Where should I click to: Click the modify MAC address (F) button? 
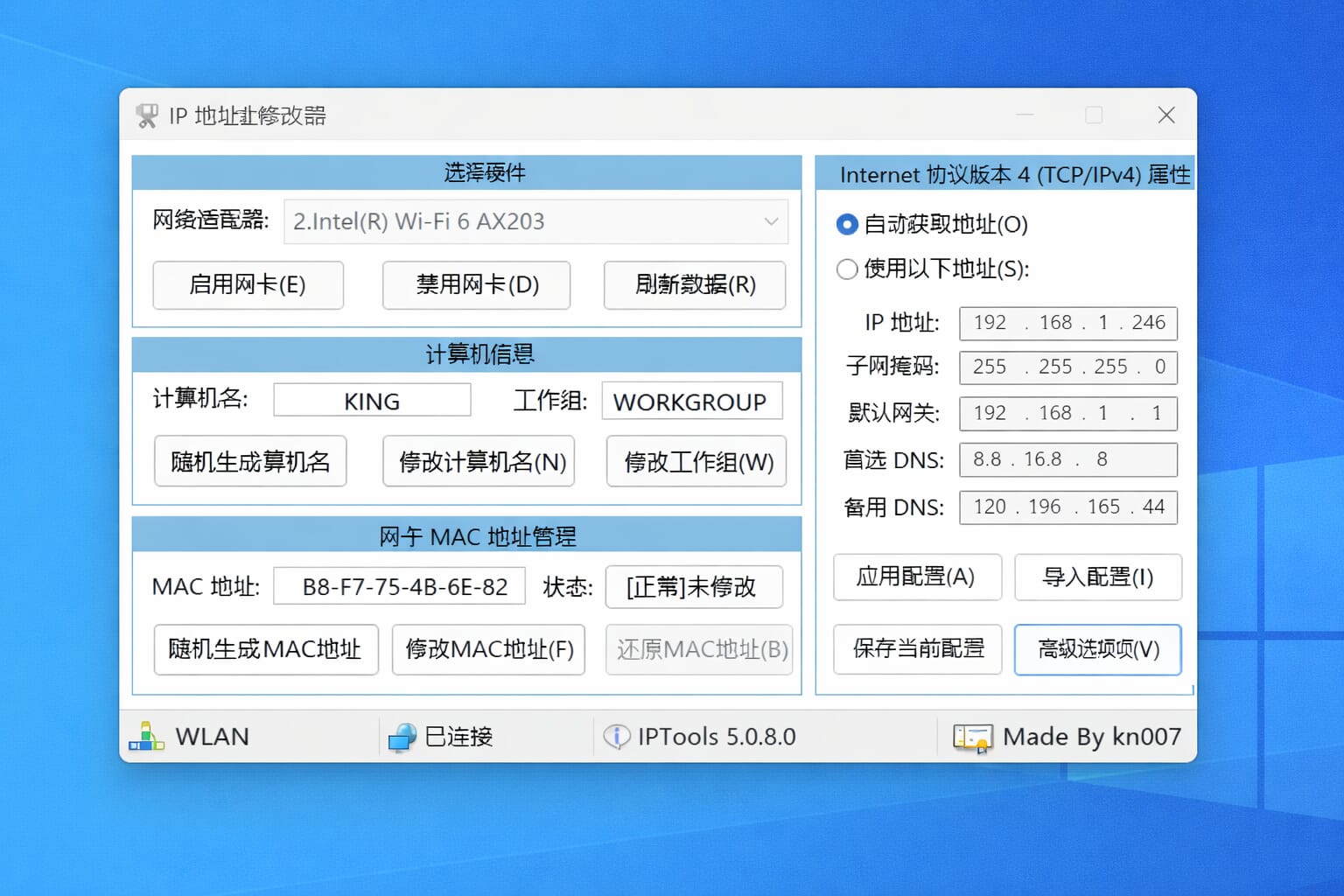488,649
